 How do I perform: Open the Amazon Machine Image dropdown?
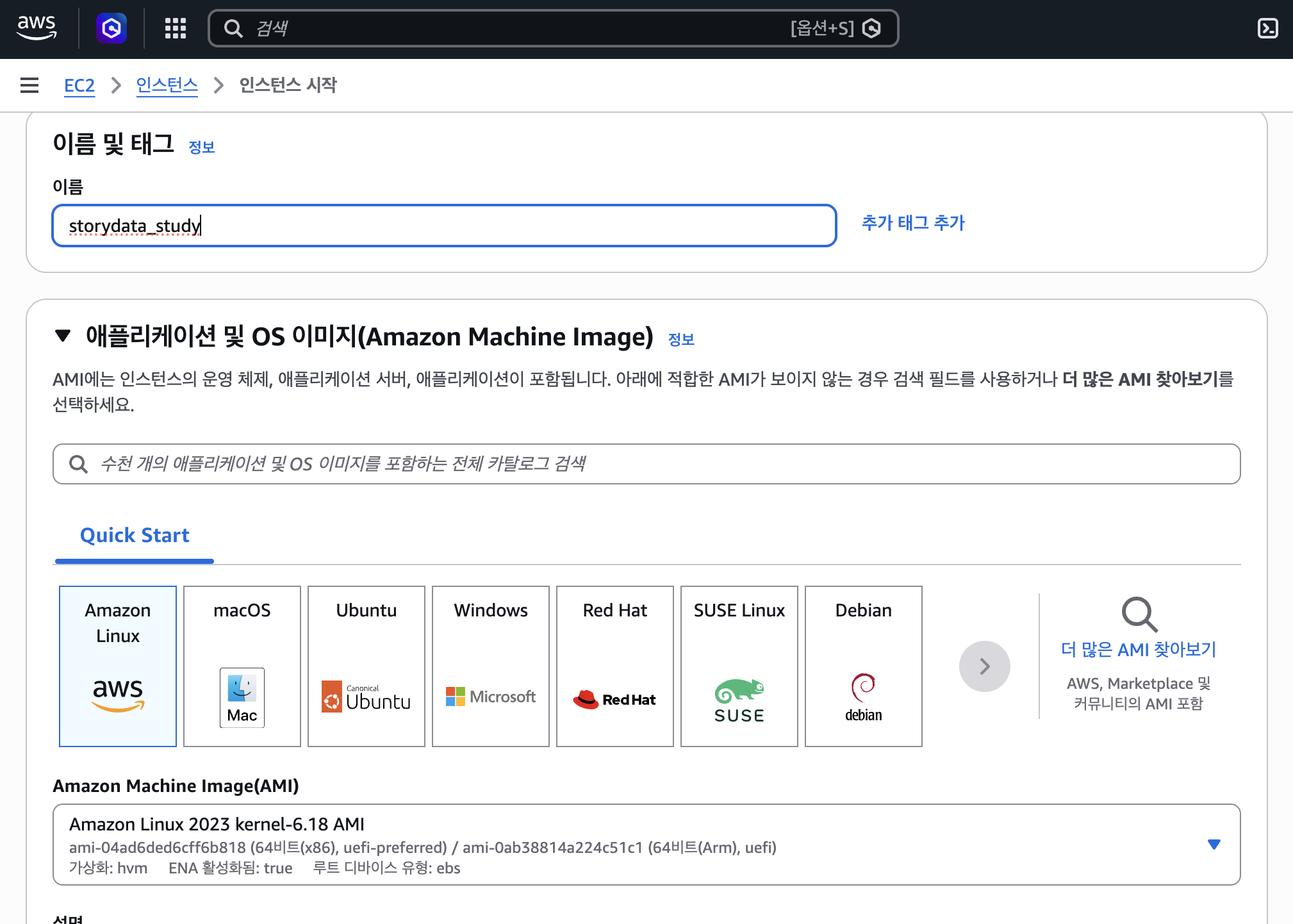(646, 845)
